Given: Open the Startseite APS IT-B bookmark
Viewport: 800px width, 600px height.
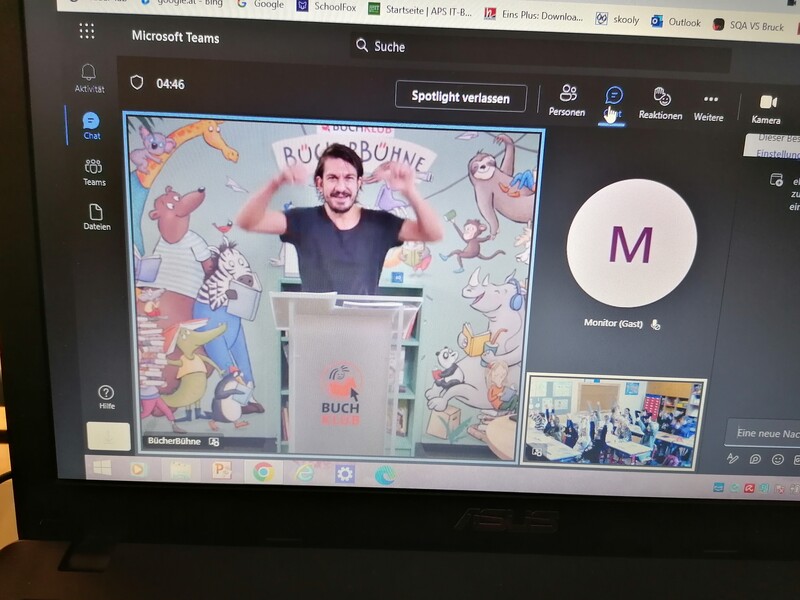Looking at the screenshot, I should tap(420, 10).
